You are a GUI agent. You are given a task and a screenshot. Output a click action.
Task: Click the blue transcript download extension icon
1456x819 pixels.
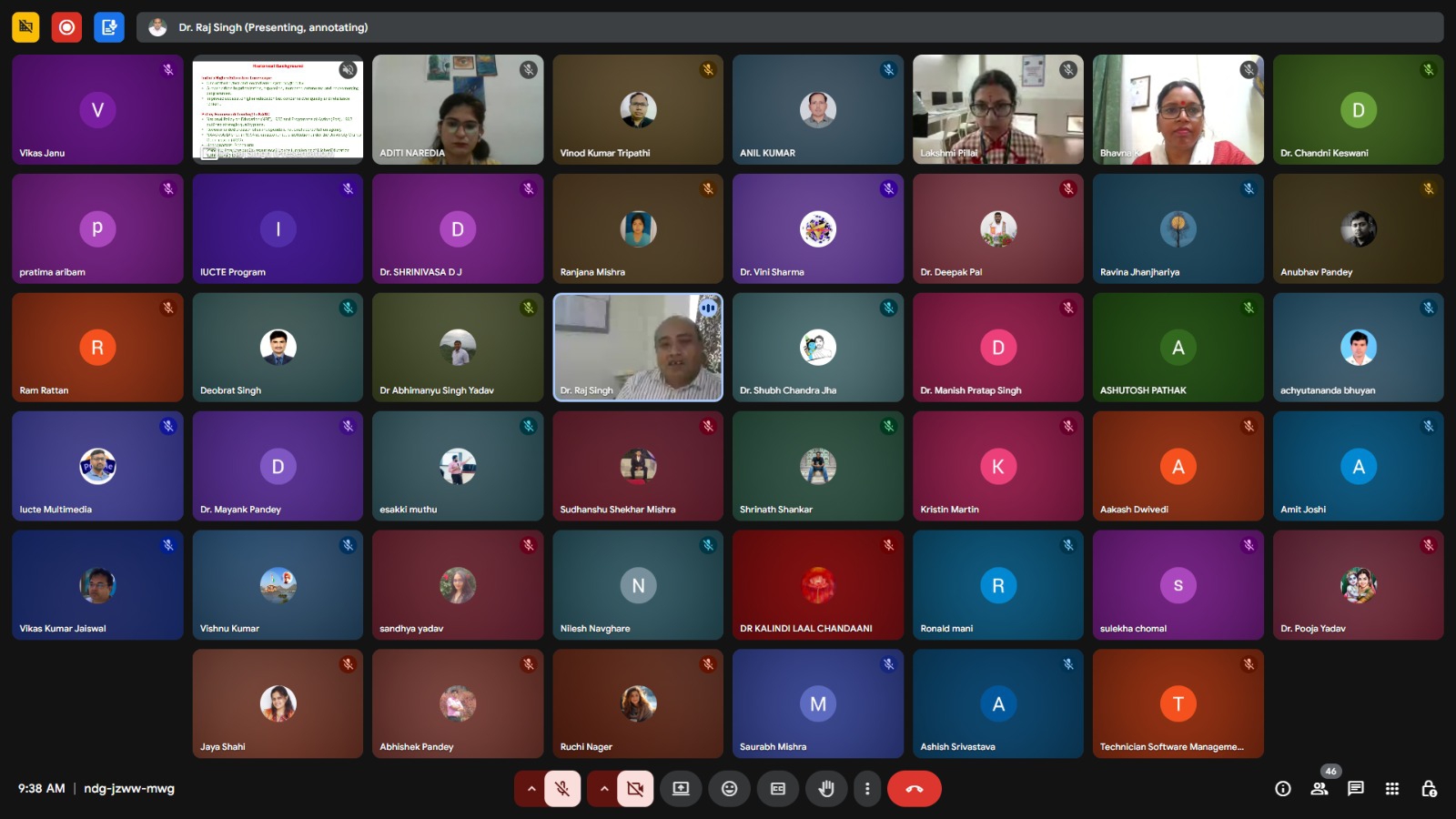click(x=108, y=27)
